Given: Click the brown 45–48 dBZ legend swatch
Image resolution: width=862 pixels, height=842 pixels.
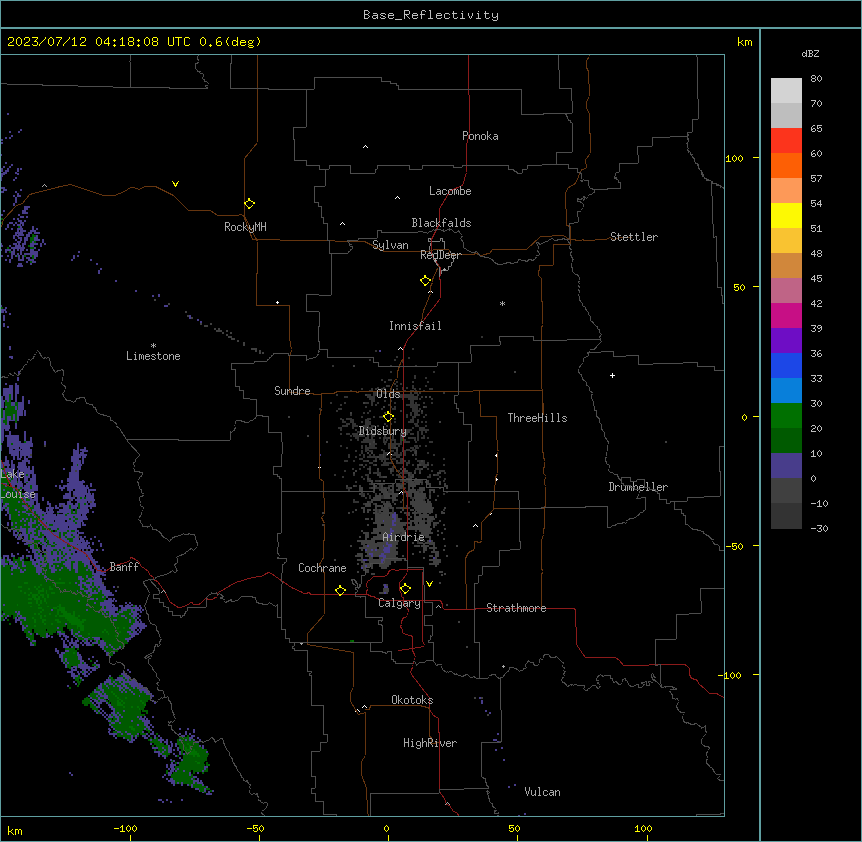Looking at the screenshot, I should tap(786, 265).
